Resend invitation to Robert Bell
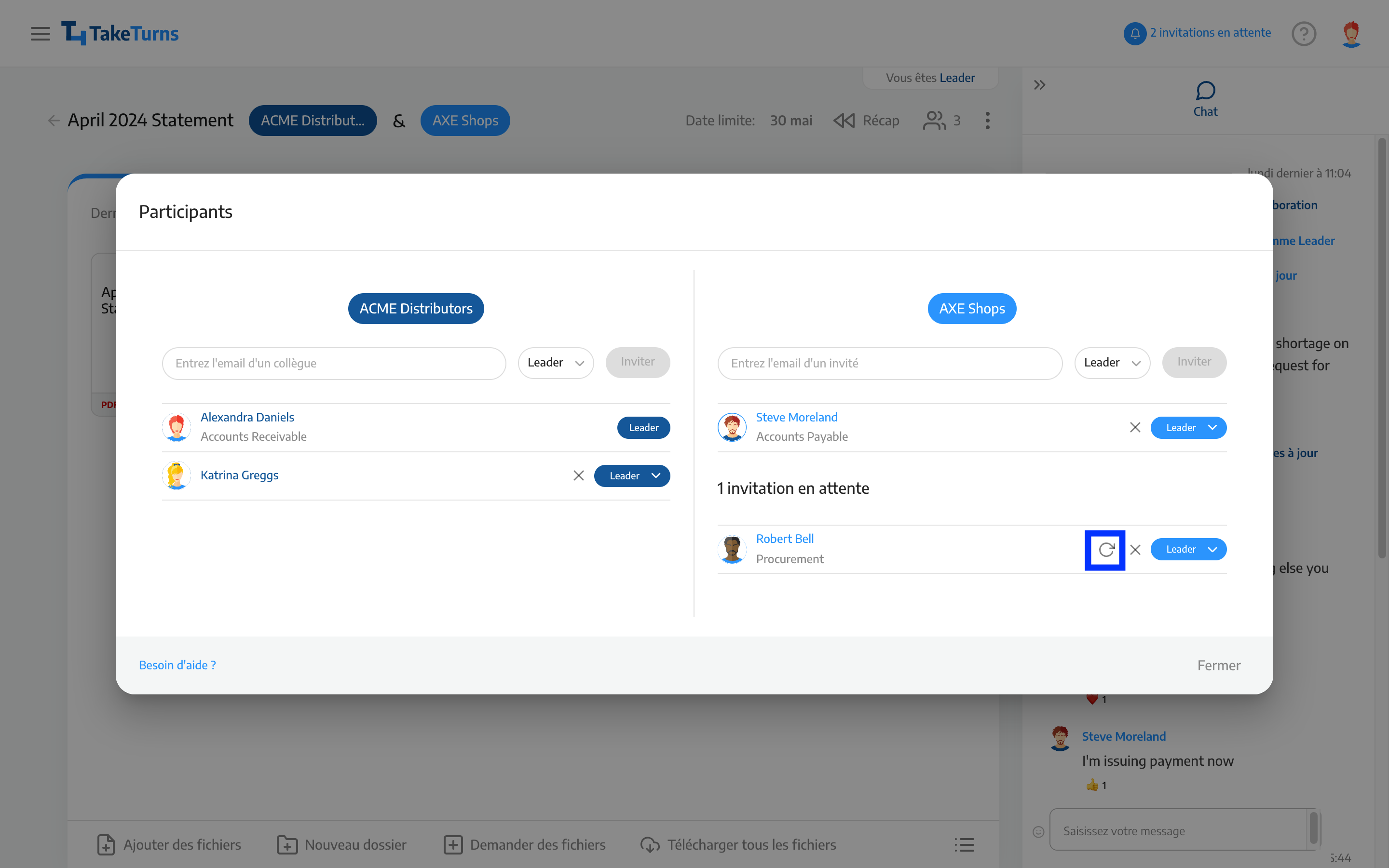 (1105, 550)
